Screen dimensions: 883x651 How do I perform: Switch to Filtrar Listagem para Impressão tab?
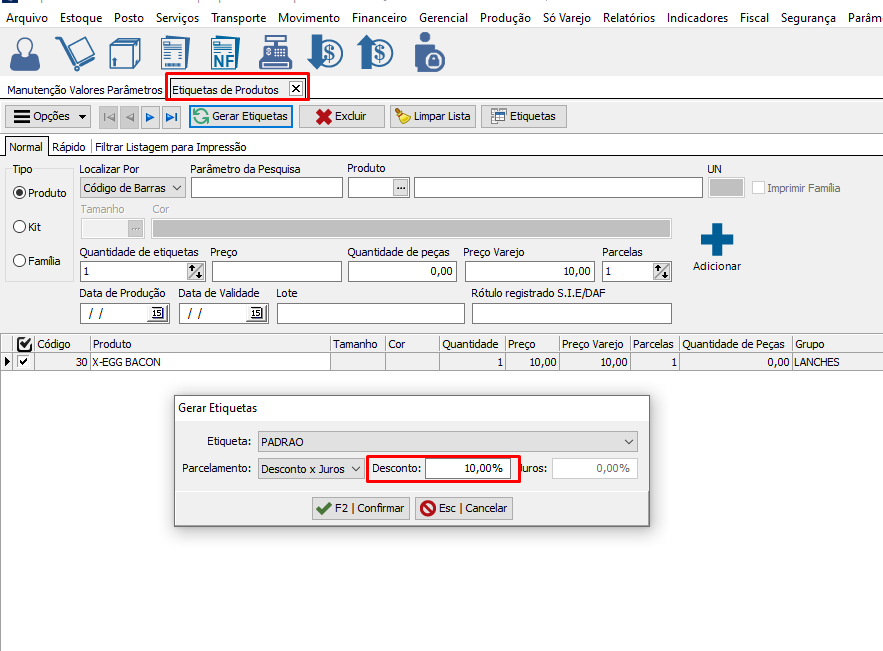170,147
